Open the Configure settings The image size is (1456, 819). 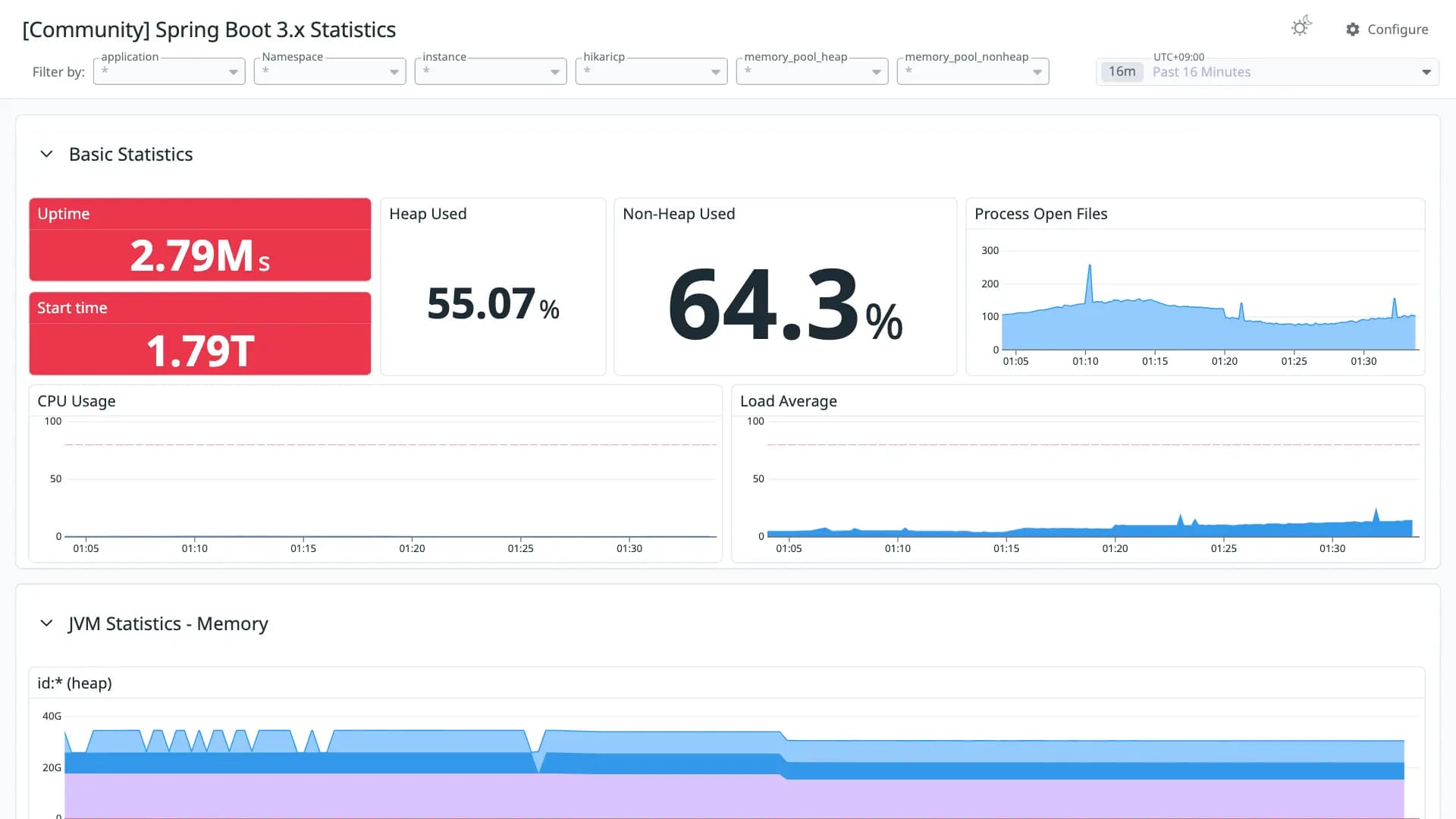1387,30
